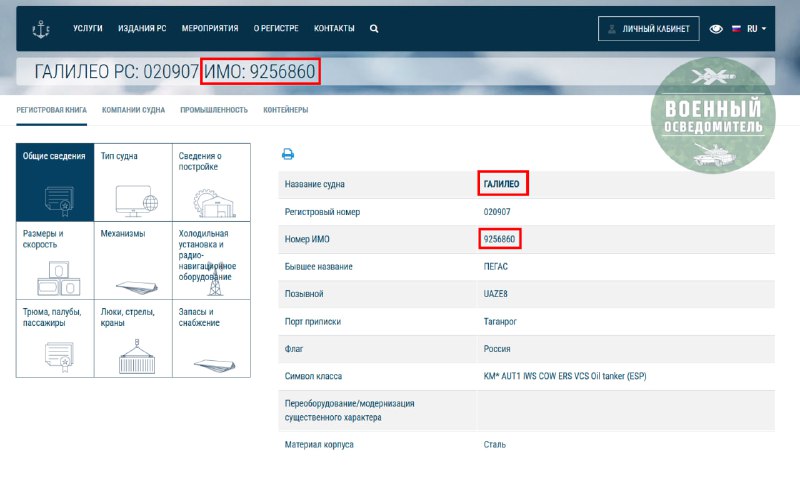Click the anchor logo in header
Viewport: 800px width, 477px height.
(42, 29)
